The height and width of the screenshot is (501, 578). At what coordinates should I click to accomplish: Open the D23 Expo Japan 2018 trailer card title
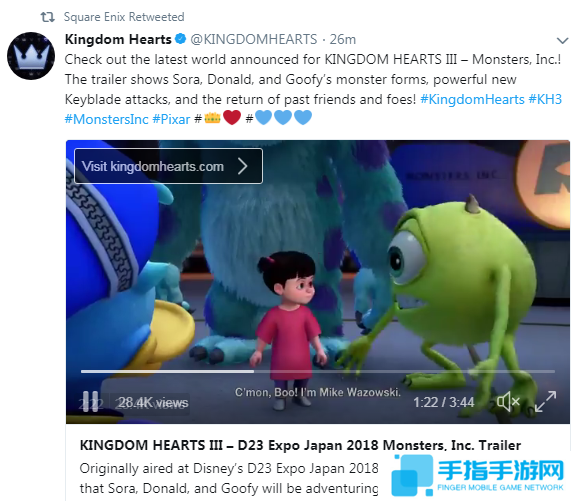pos(300,445)
